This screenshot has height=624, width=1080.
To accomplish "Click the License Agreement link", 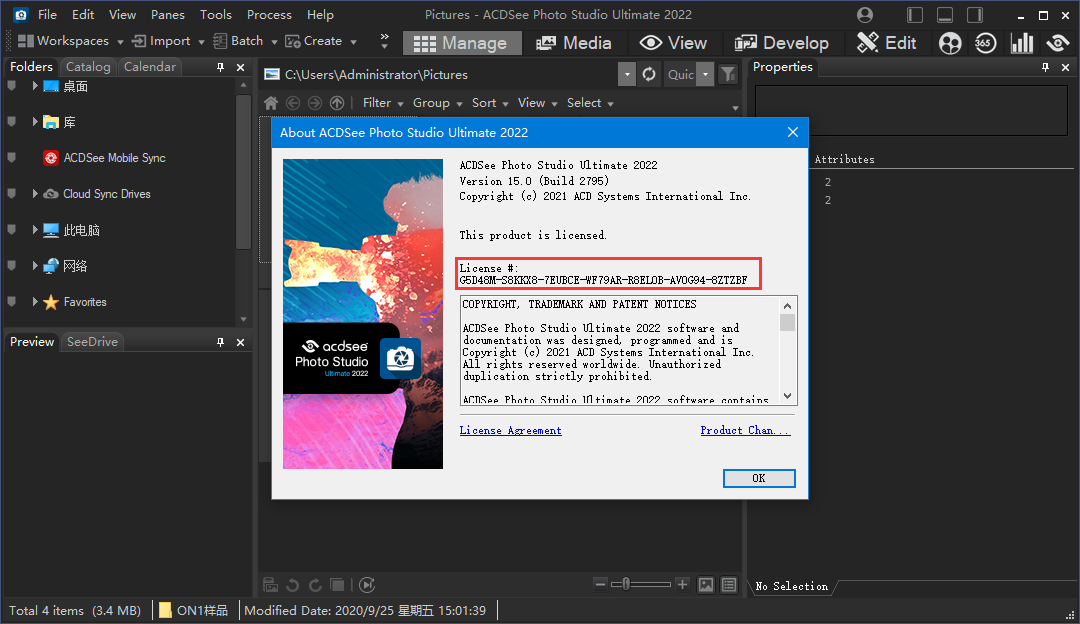I will click(x=510, y=428).
